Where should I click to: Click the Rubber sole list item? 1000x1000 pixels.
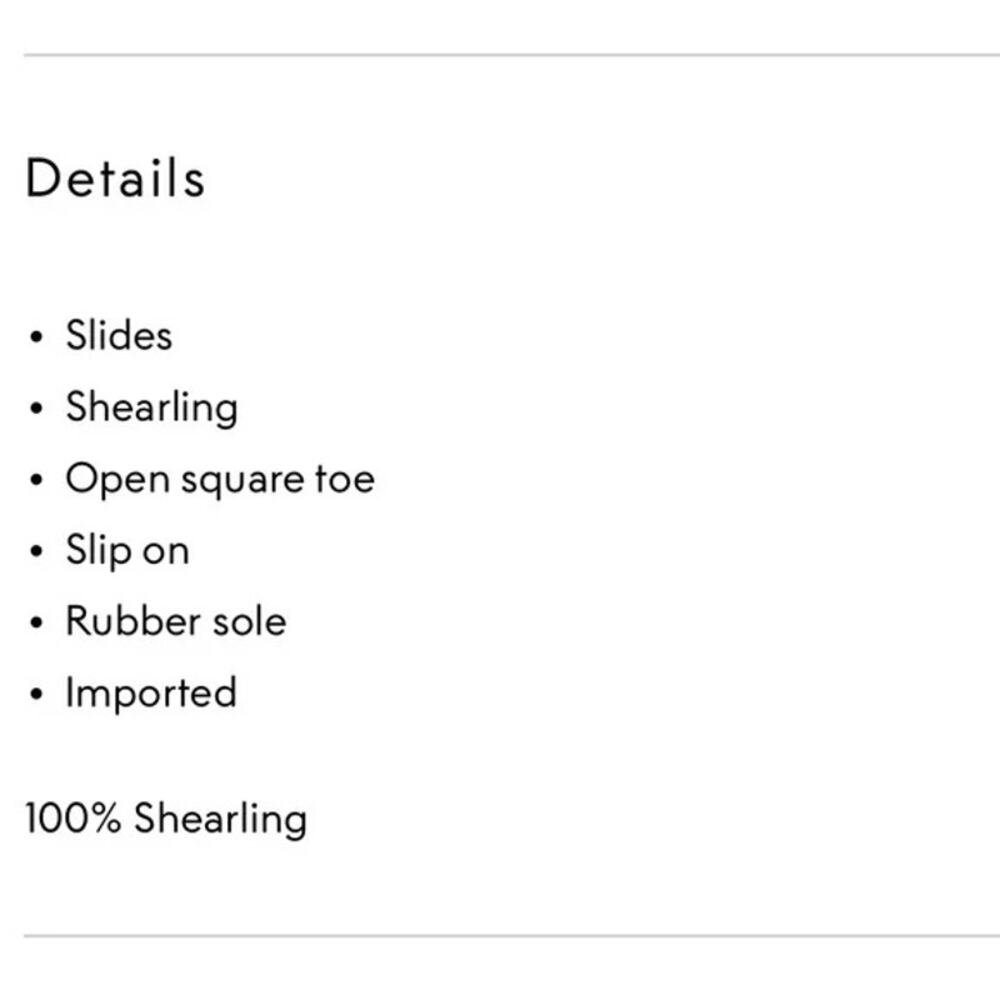click(x=176, y=621)
